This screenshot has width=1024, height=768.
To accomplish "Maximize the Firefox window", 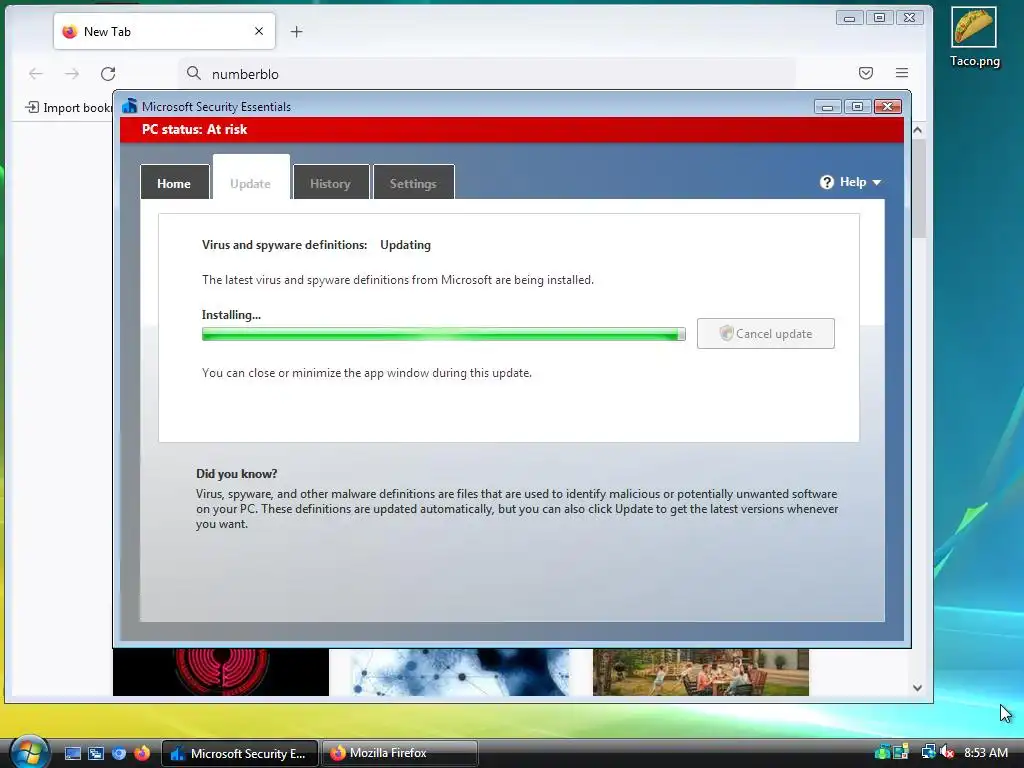I will click(x=880, y=18).
